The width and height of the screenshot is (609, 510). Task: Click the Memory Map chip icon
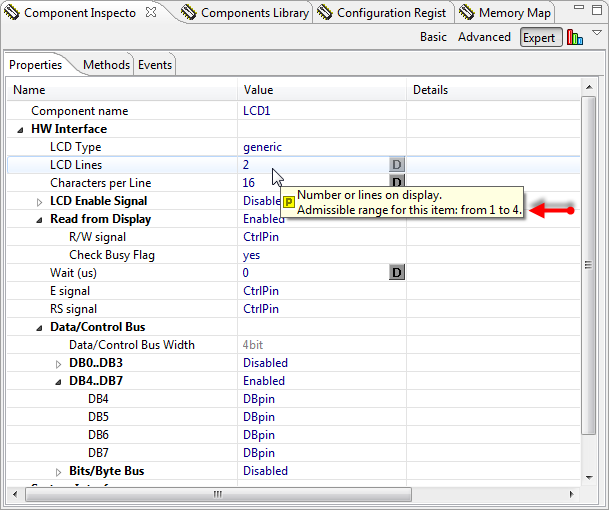click(467, 13)
